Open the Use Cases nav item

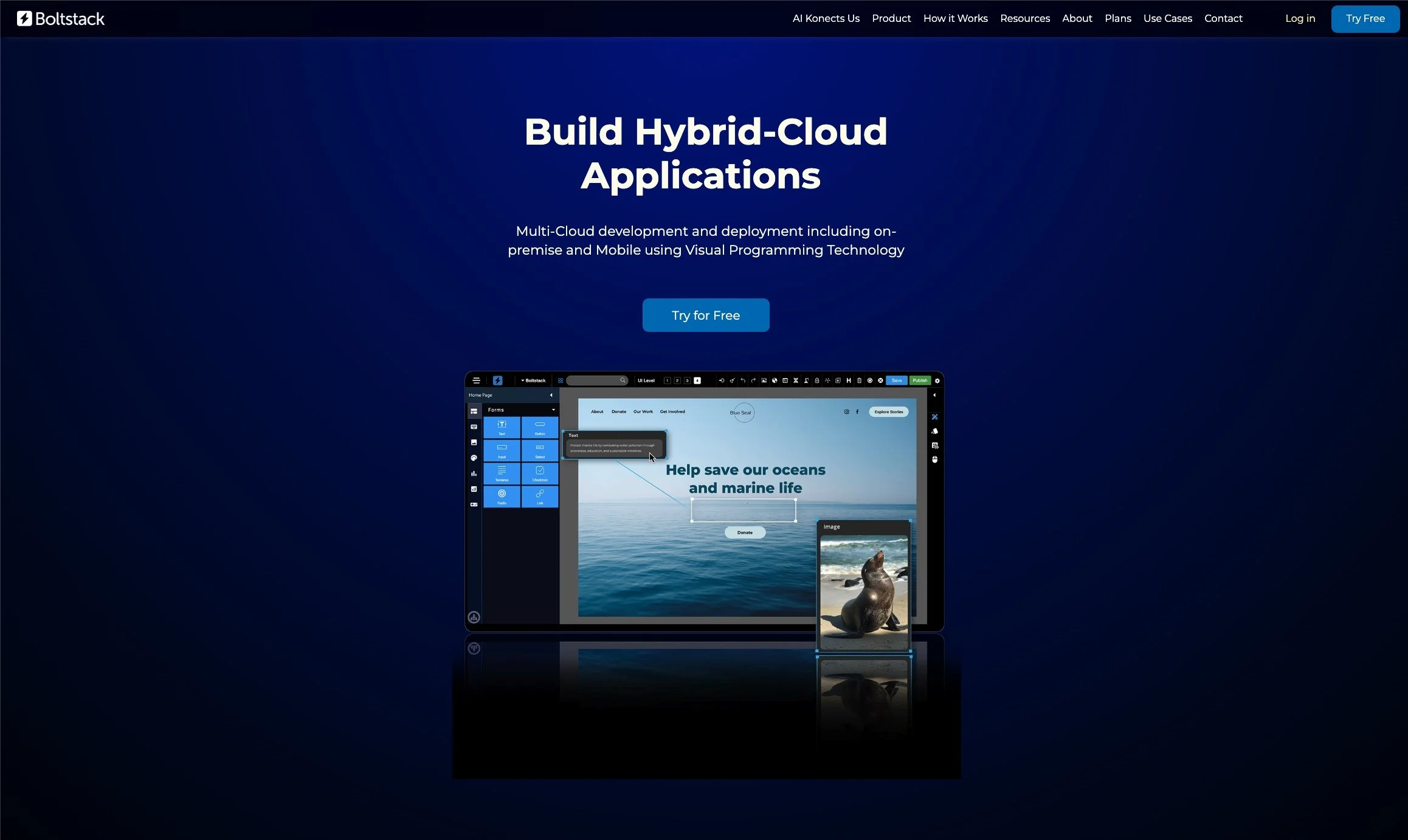point(1167,18)
